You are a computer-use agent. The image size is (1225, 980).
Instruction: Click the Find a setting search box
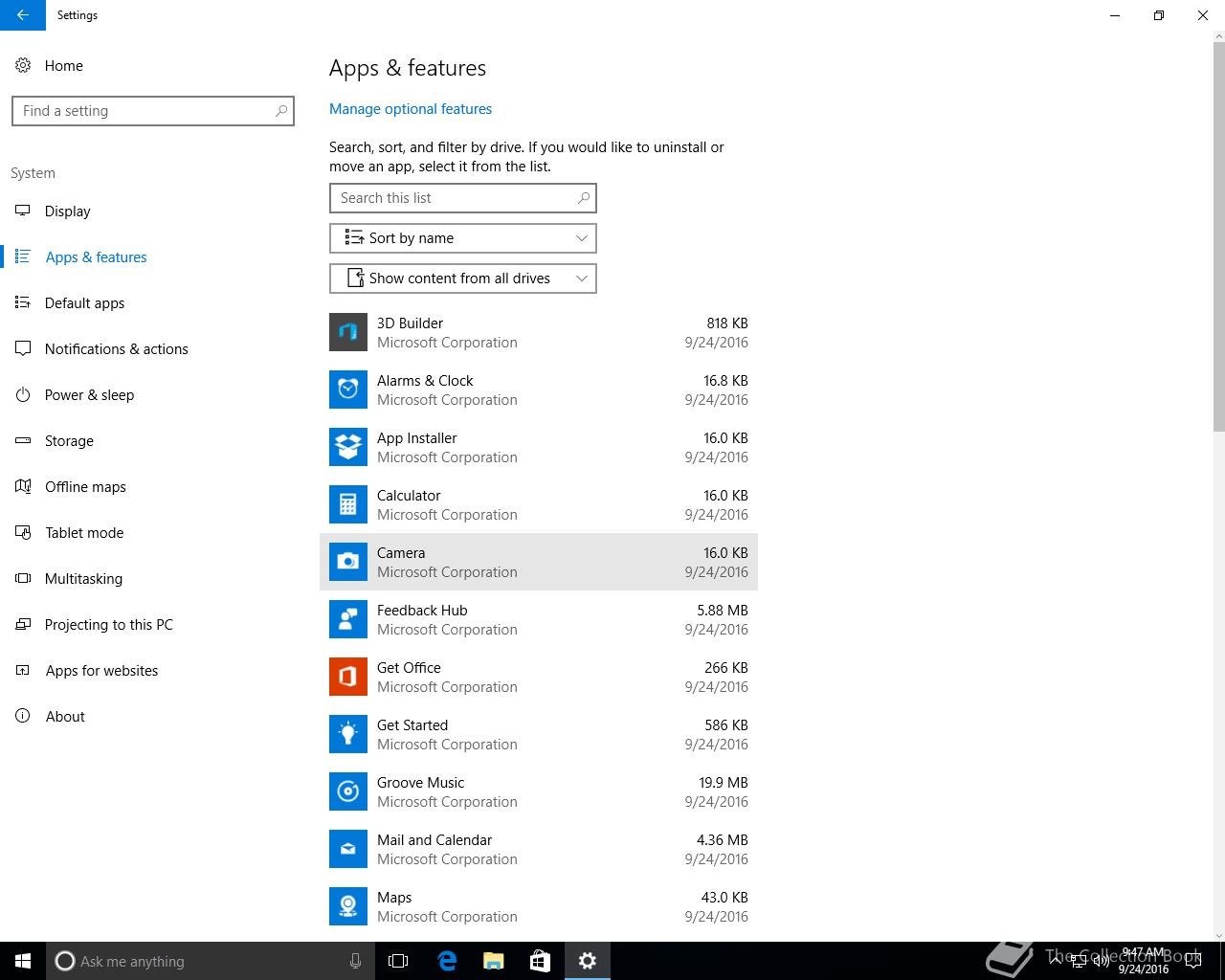[153, 111]
